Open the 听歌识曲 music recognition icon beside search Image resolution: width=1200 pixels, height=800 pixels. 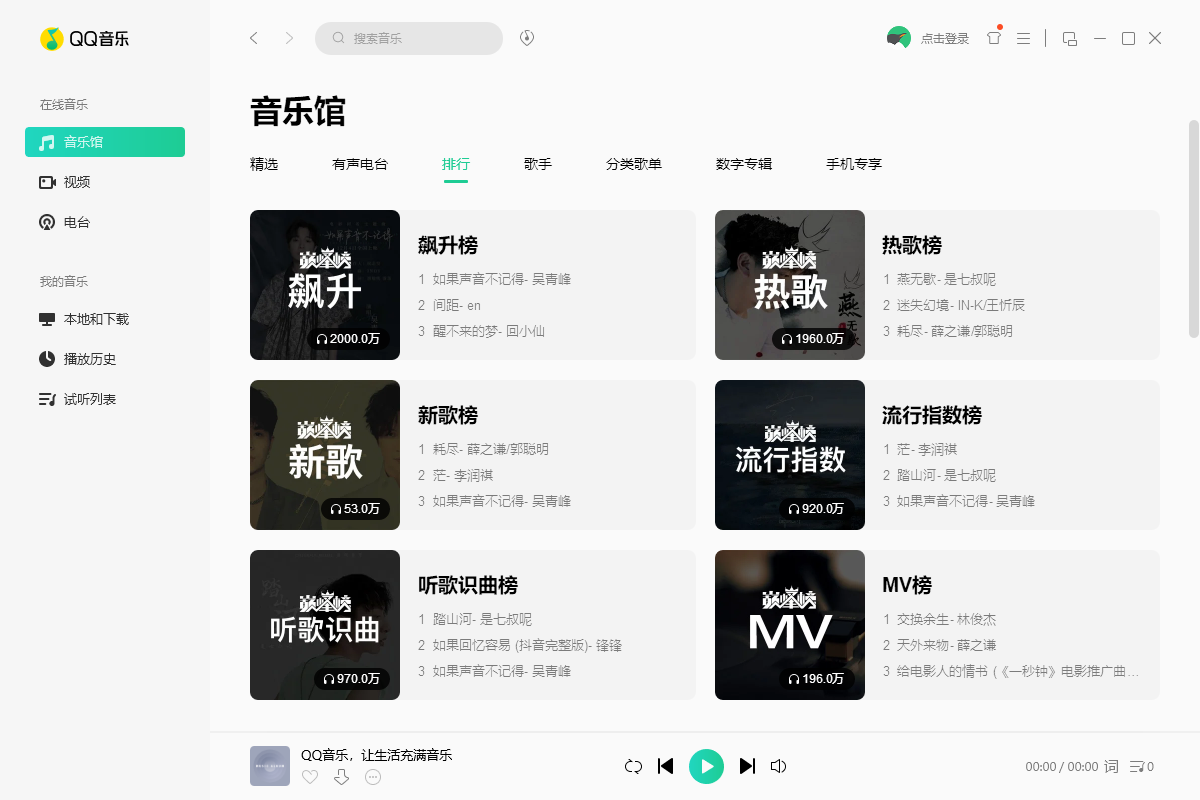527,37
